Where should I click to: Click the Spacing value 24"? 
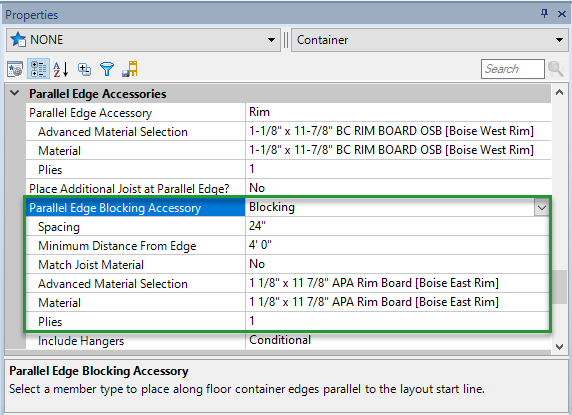[x=257, y=226]
